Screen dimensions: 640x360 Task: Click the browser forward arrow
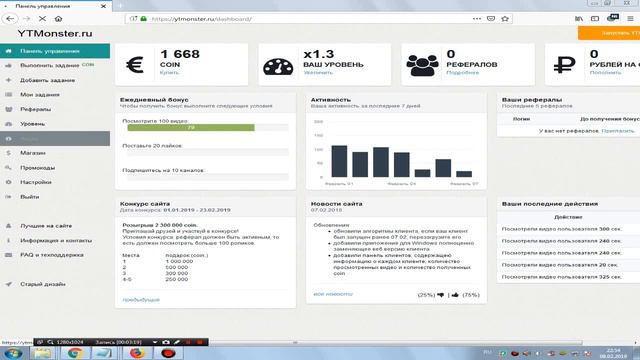point(27,19)
